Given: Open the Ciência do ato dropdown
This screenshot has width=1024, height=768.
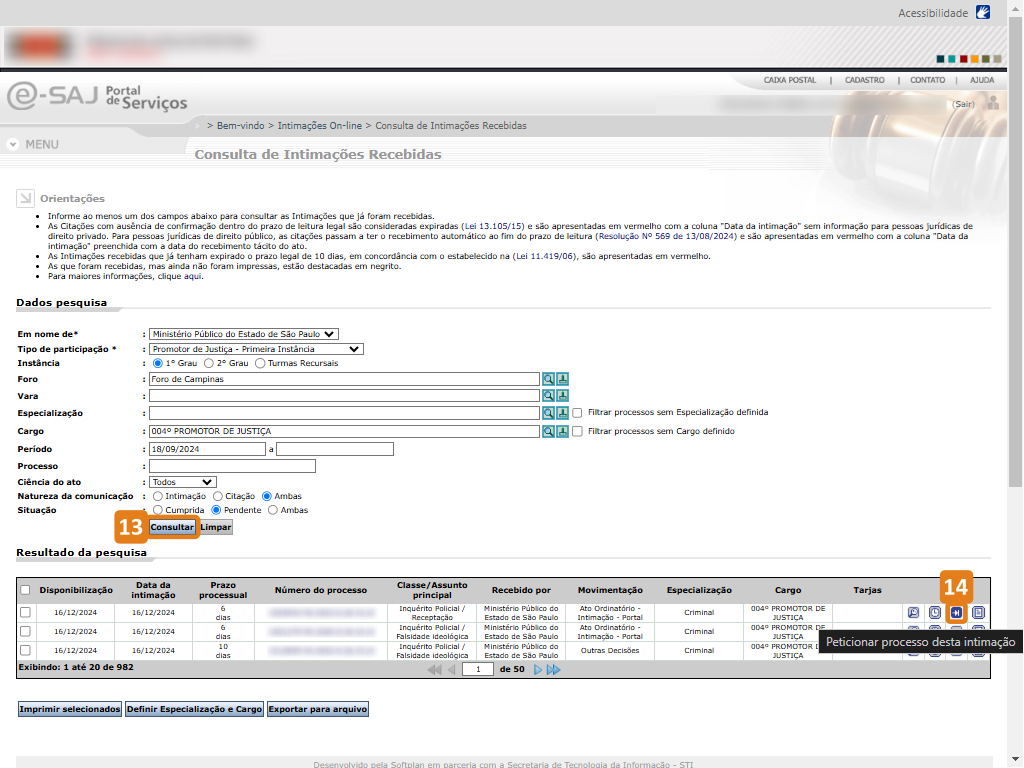Looking at the screenshot, I should point(183,482).
